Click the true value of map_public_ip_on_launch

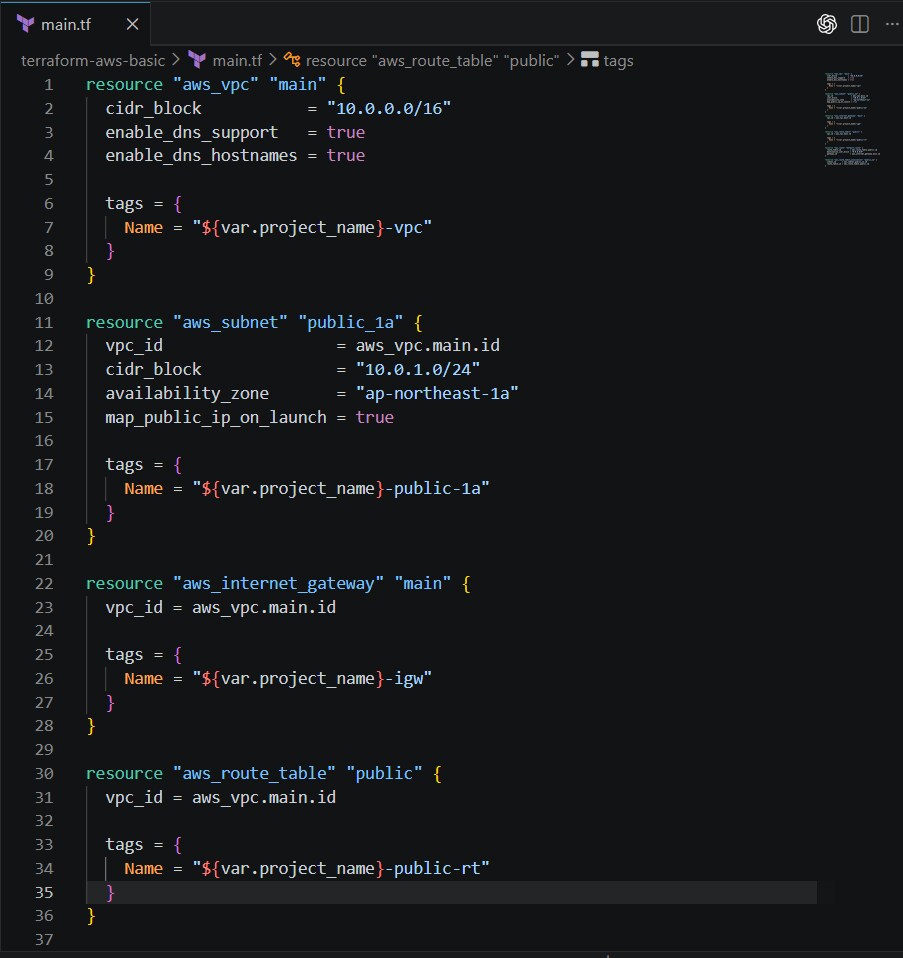[375, 417]
